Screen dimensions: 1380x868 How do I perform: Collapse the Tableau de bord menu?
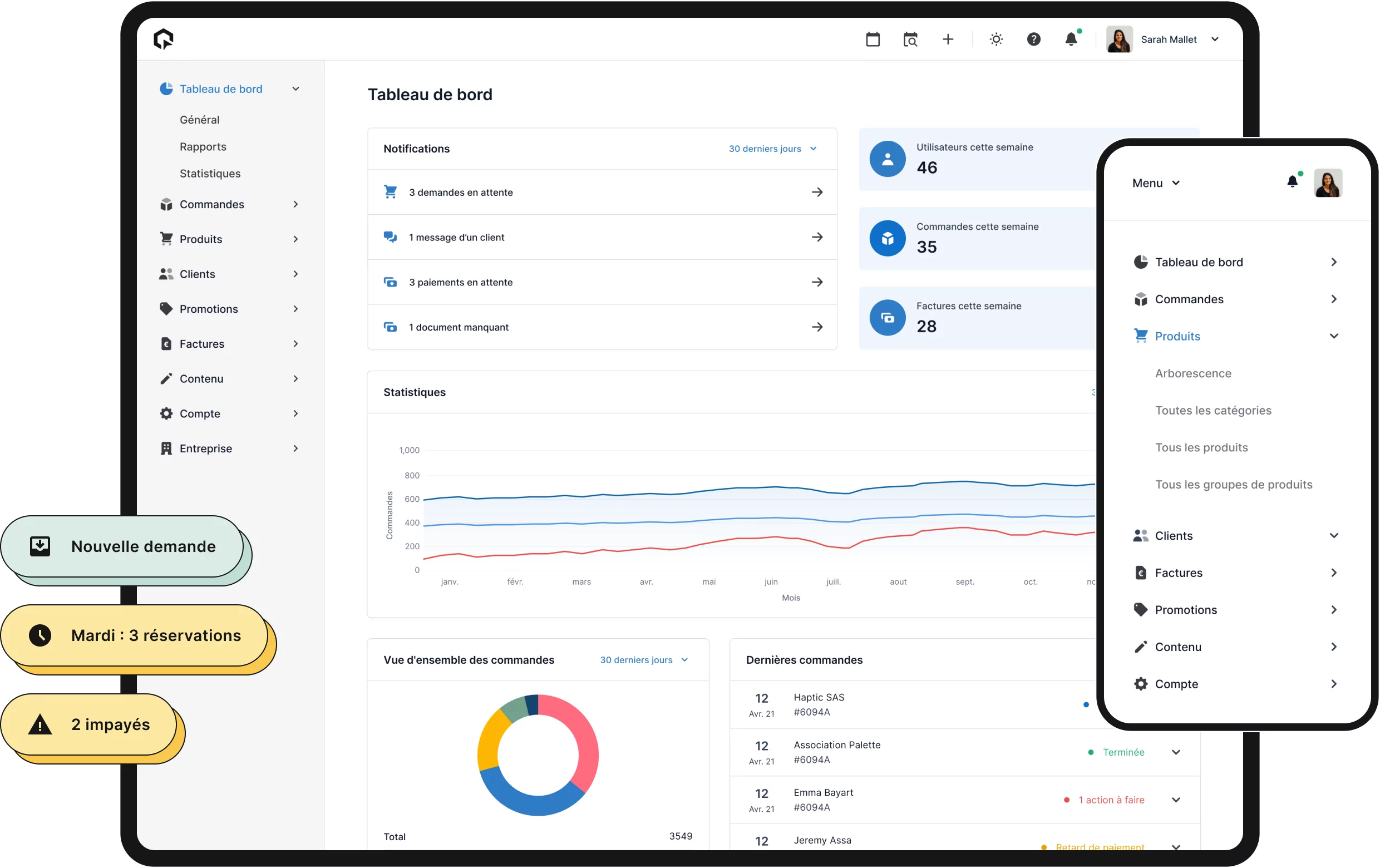[295, 89]
